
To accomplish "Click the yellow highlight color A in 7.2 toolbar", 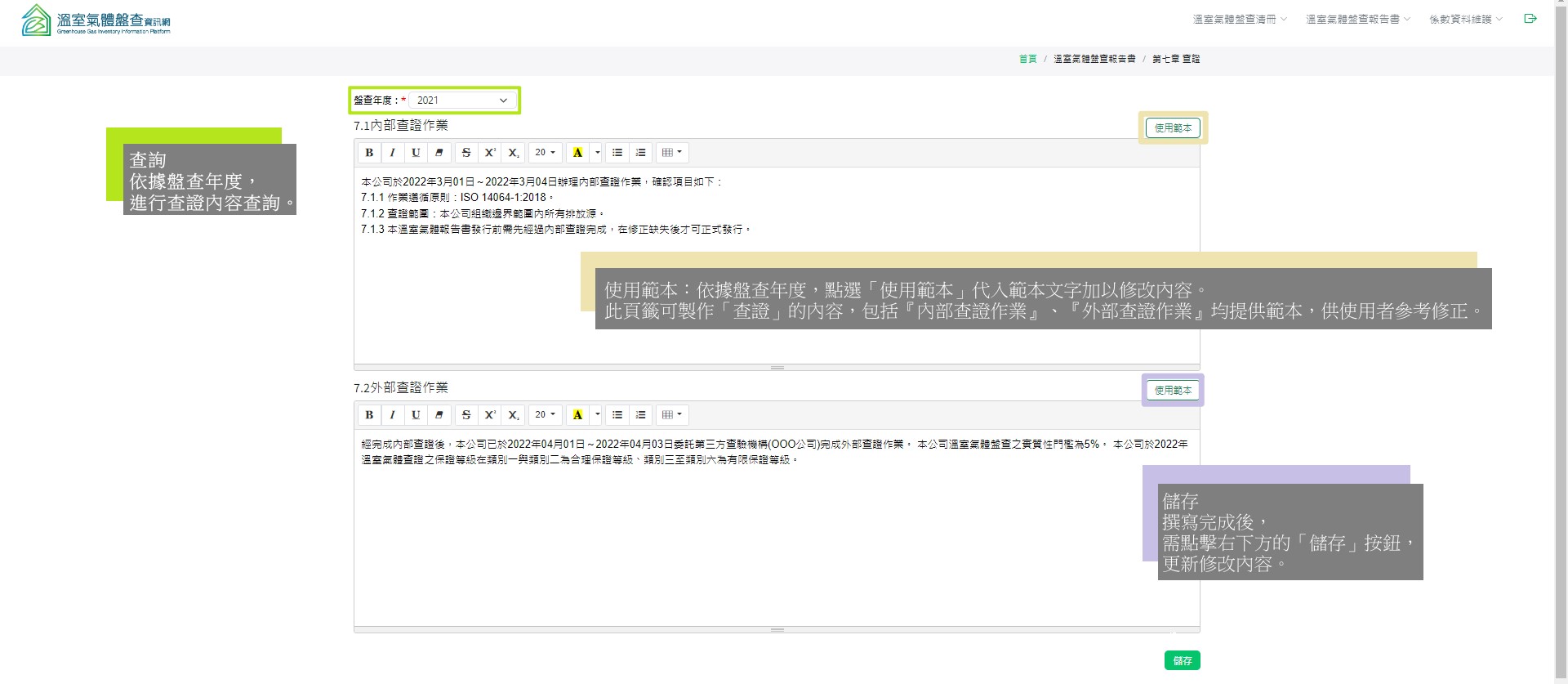I will tap(577, 415).
